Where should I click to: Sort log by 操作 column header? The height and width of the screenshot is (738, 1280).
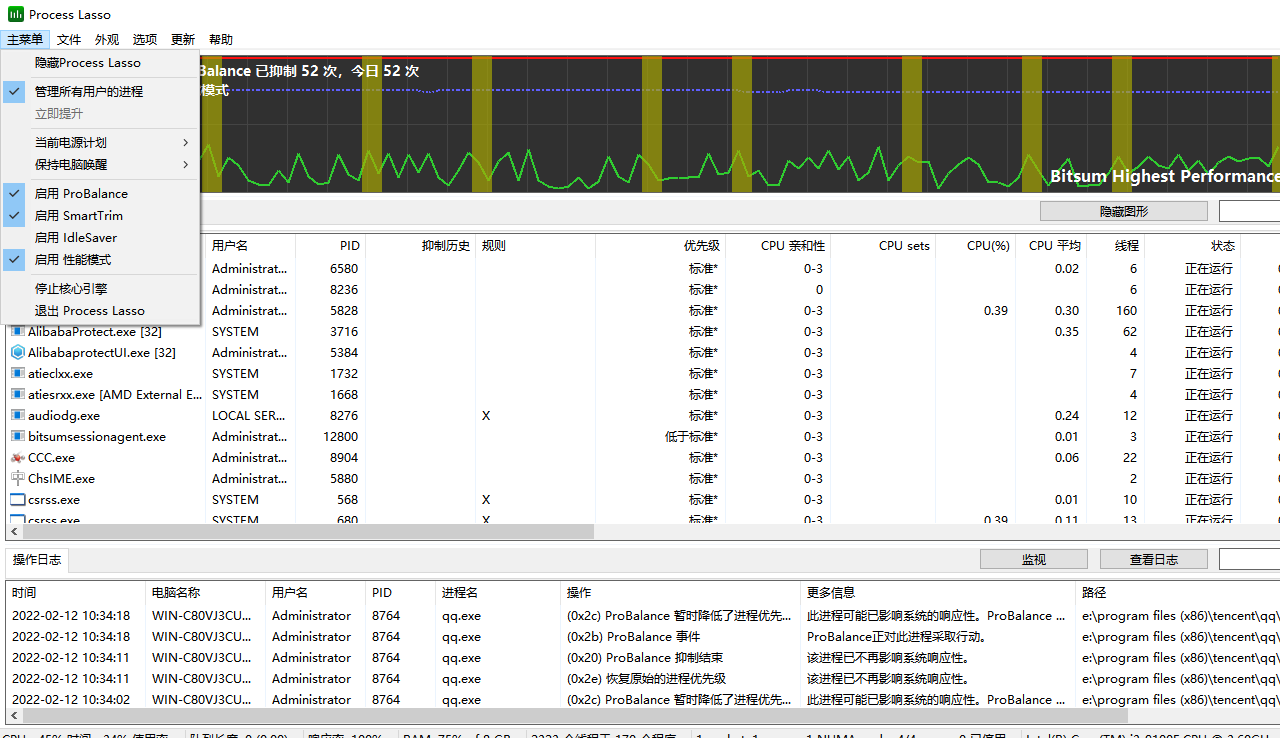(680, 592)
